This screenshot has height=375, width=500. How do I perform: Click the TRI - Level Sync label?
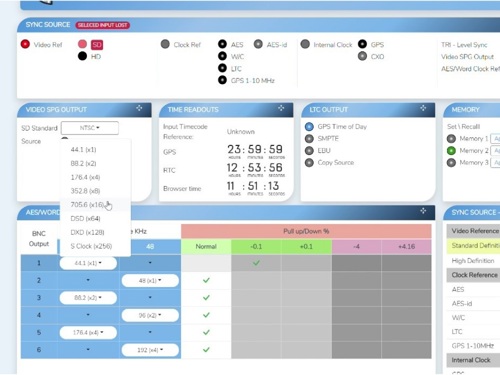(x=464, y=45)
